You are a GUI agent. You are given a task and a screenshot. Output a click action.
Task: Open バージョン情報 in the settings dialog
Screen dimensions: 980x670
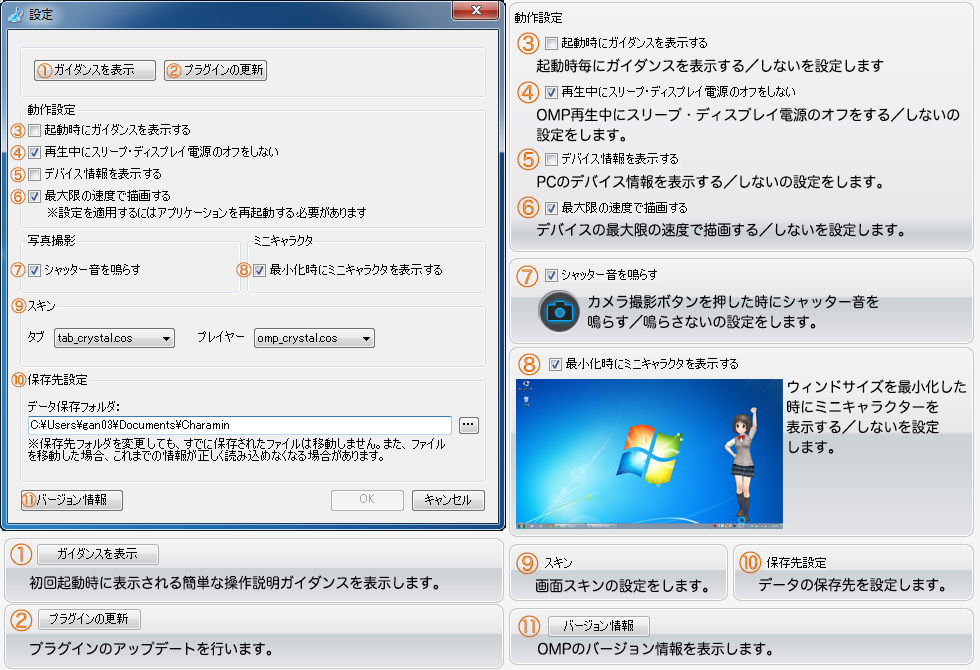[72, 500]
